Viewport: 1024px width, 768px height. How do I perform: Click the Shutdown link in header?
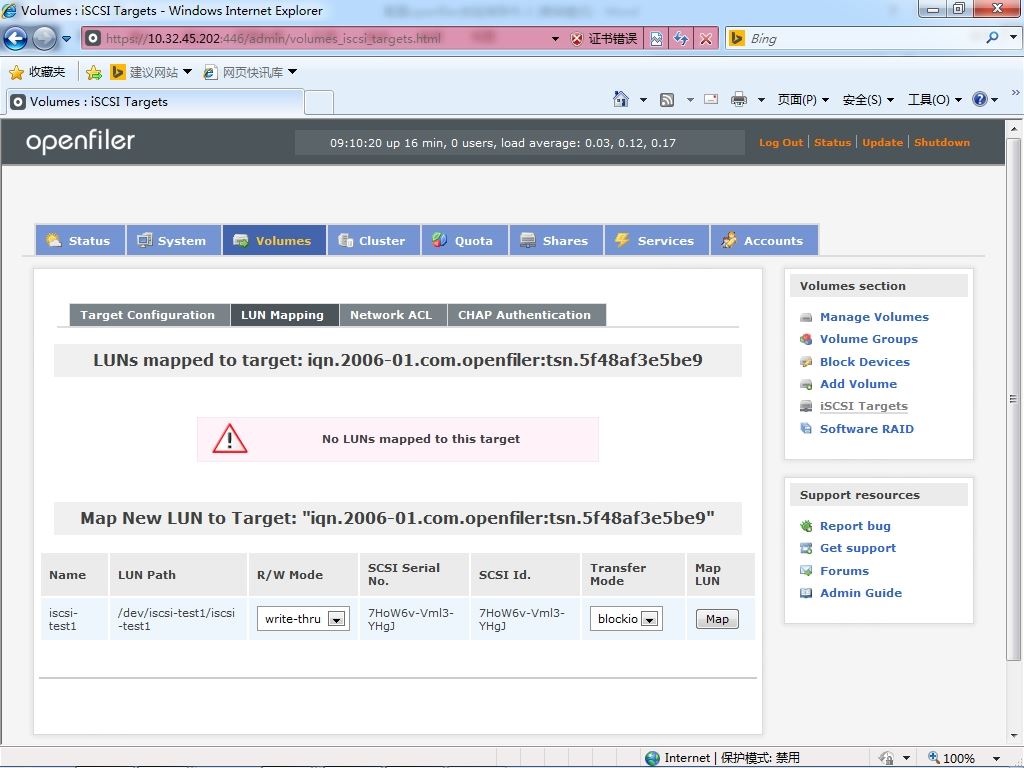(x=942, y=142)
